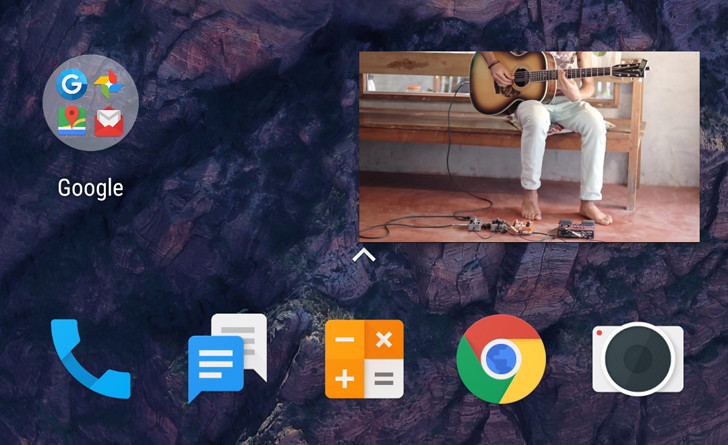Screen dimensions: 728x445
Task: Open the Calculator app
Action: point(364,359)
